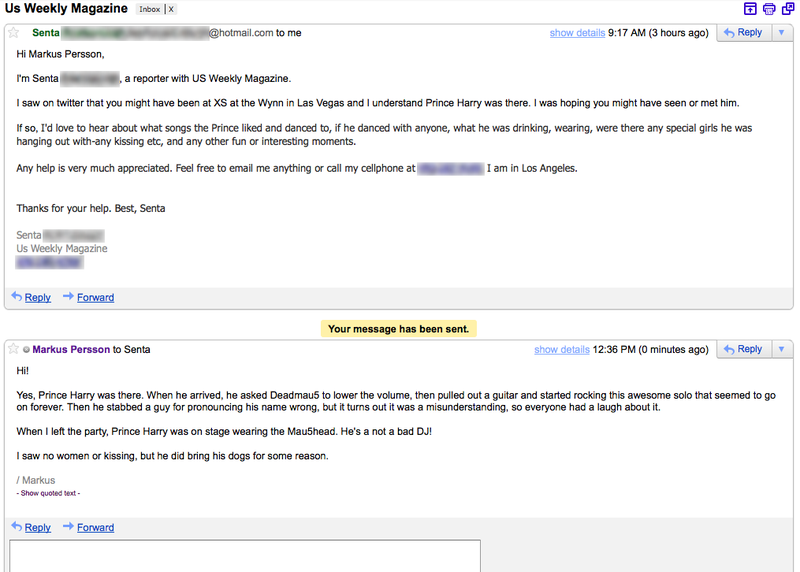Click the collapse all conversation icon
Viewport: 800px width, 572px height.
[x=750, y=9]
